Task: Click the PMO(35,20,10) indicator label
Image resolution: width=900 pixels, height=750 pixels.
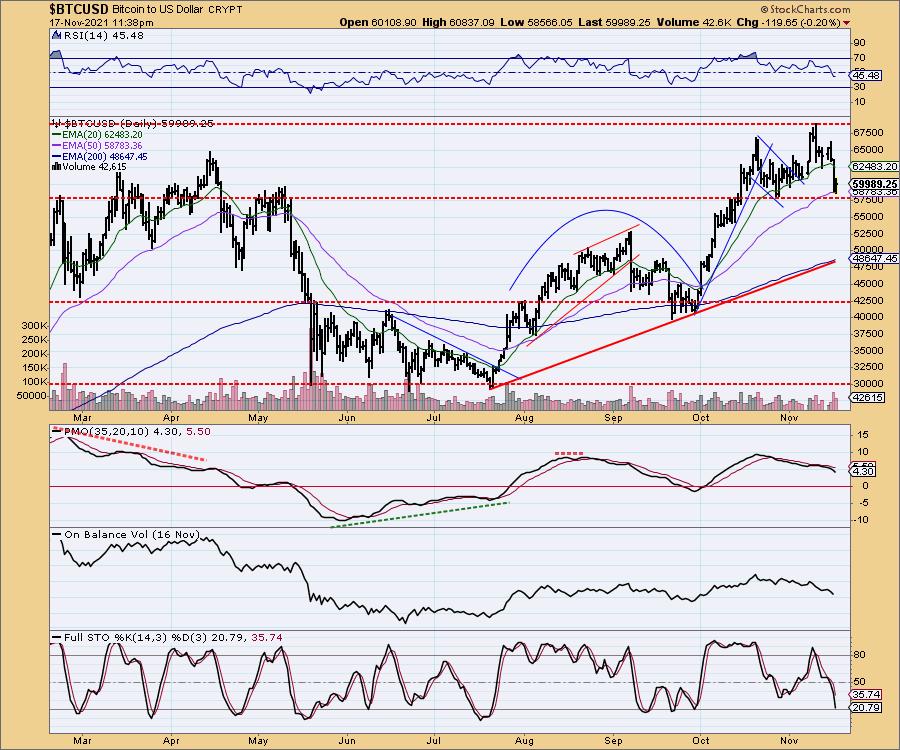Action: tap(106, 432)
